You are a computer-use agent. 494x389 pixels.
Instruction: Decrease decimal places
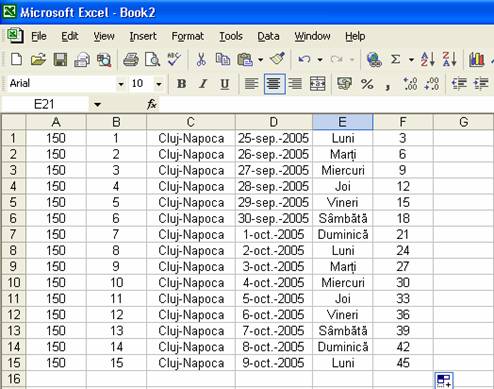(x=432, y=84)
